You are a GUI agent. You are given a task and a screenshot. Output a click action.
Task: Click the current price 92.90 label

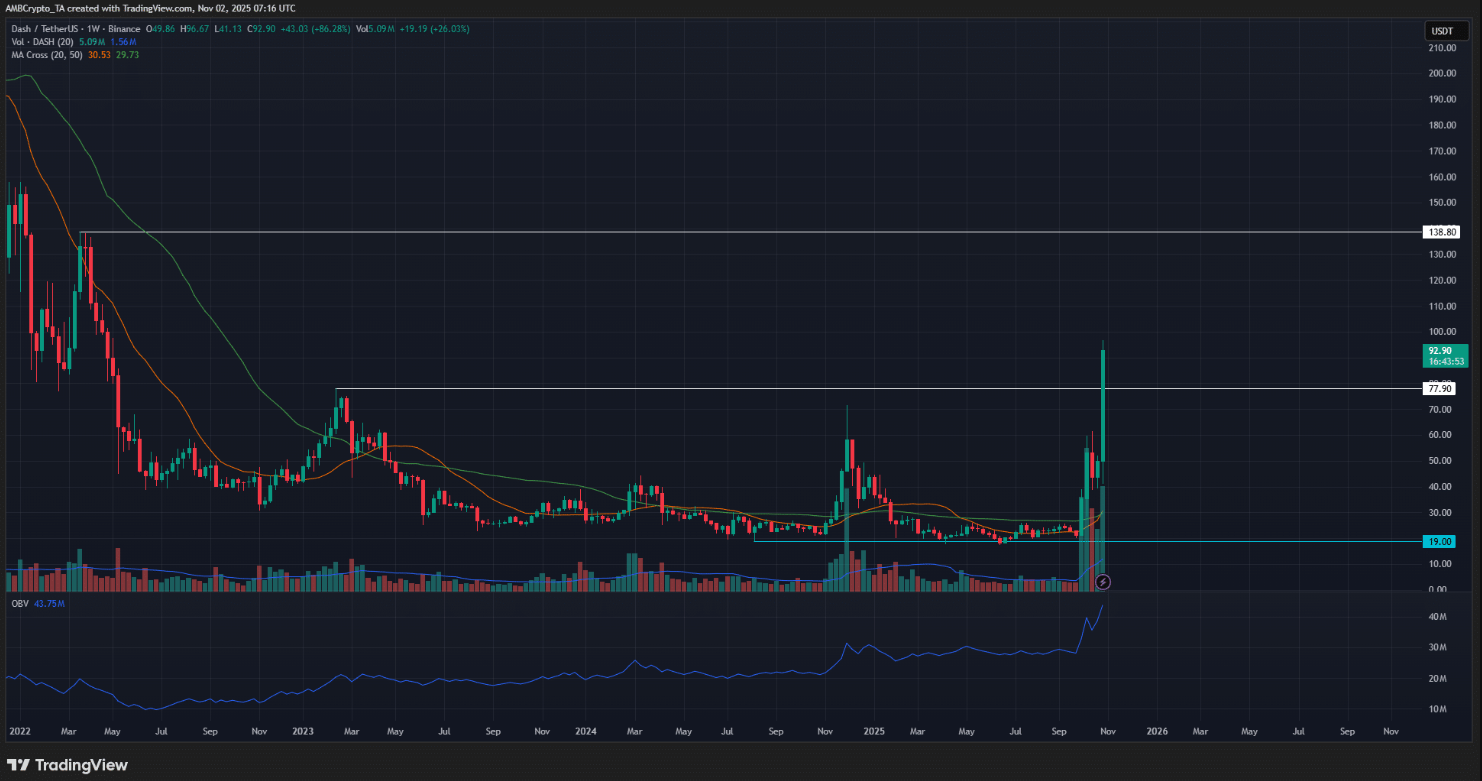tap(1440, 351)
